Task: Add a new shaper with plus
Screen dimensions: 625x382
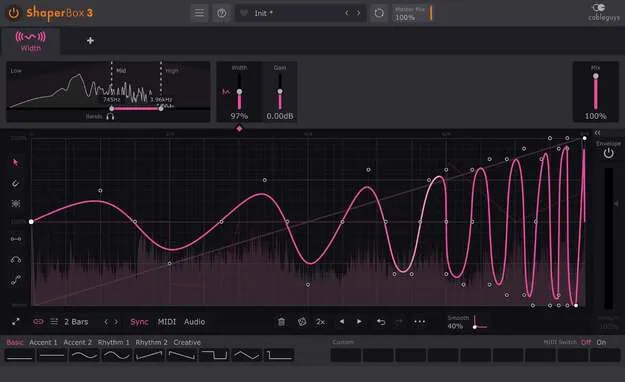Action: click(90, 41)
